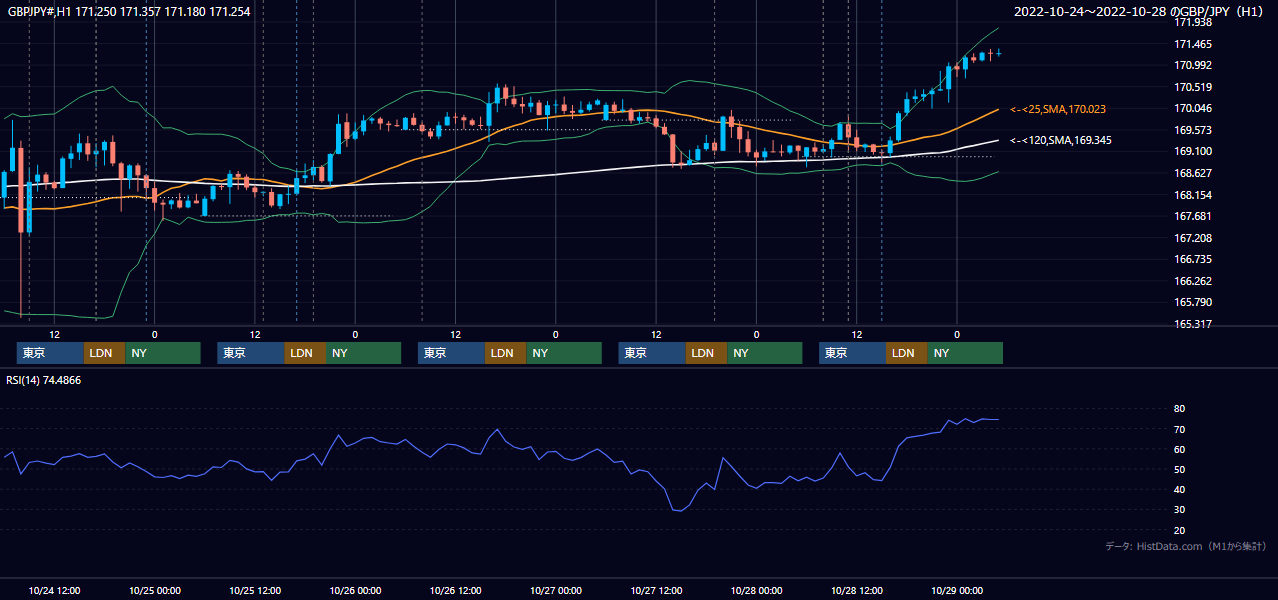
Task: Click price axis value 165.790
Action: 1193,303
